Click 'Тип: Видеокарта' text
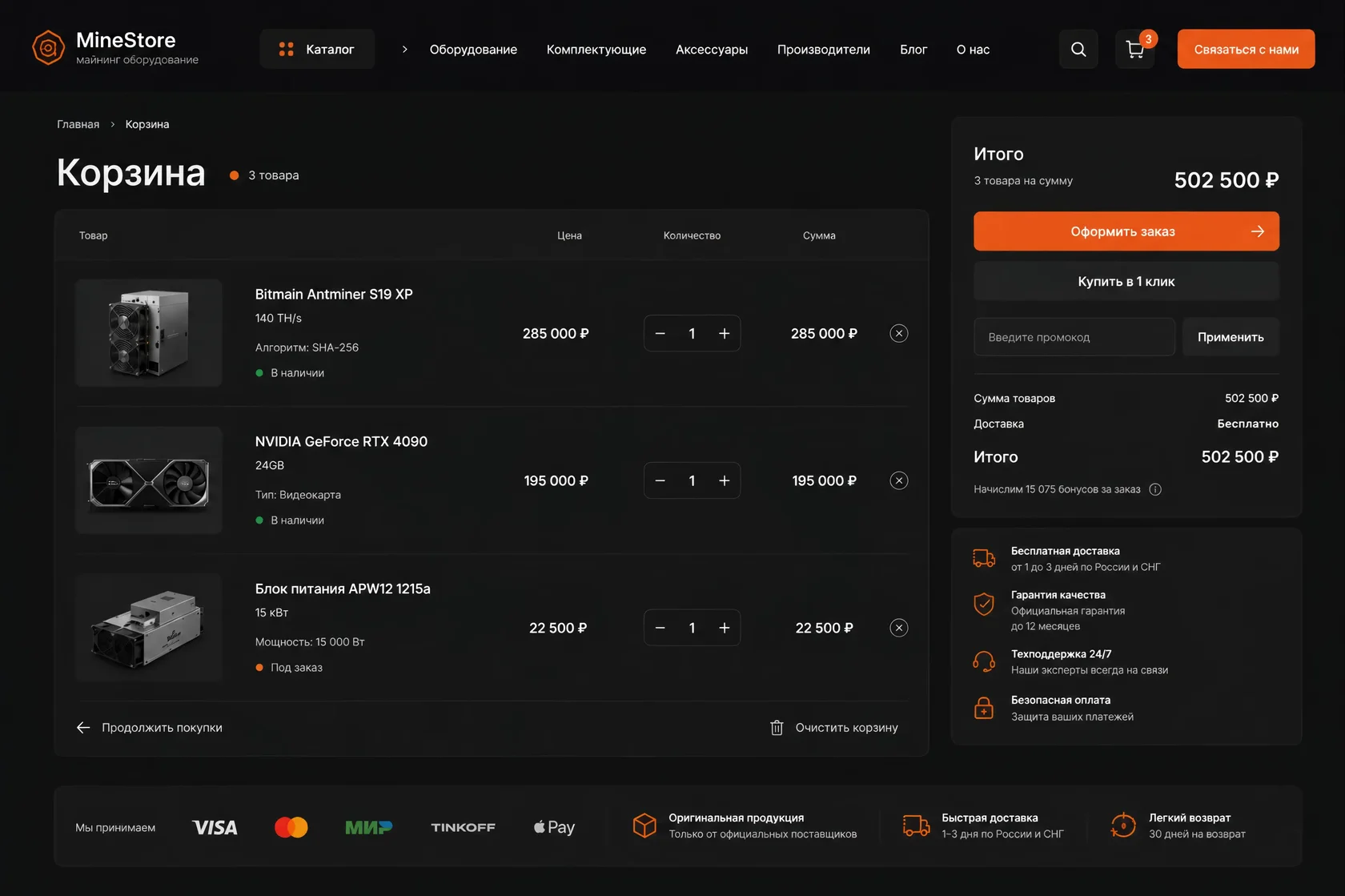Image resolution: width=1345 pixels, height=896 pixels. pos(298,495)
